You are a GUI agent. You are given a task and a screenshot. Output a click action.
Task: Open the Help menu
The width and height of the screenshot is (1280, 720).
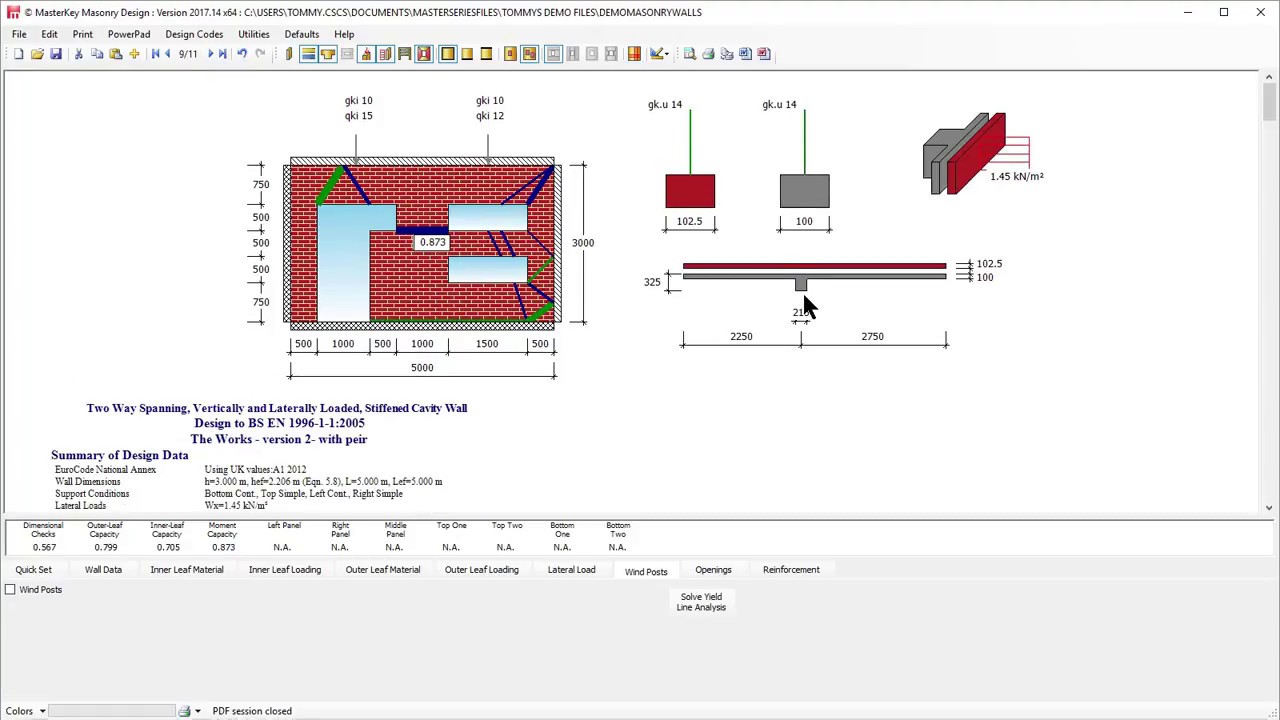pos(344,34)
